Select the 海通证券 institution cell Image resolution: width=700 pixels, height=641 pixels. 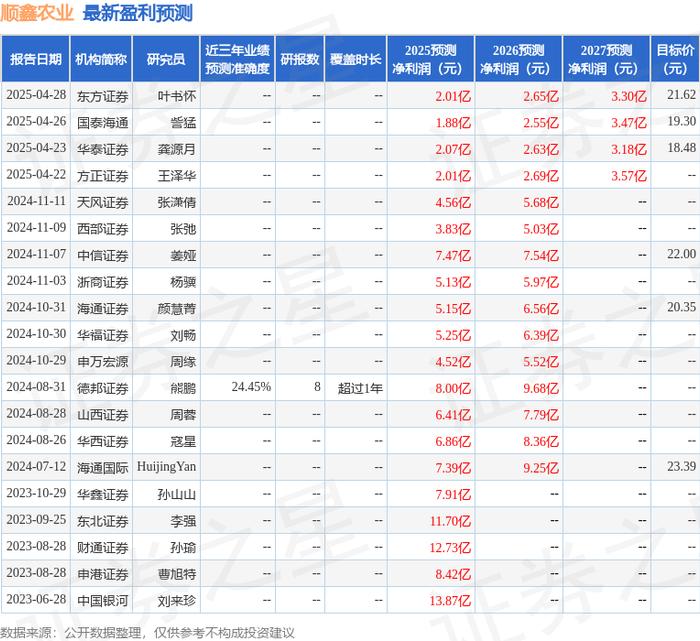point(103,308)
